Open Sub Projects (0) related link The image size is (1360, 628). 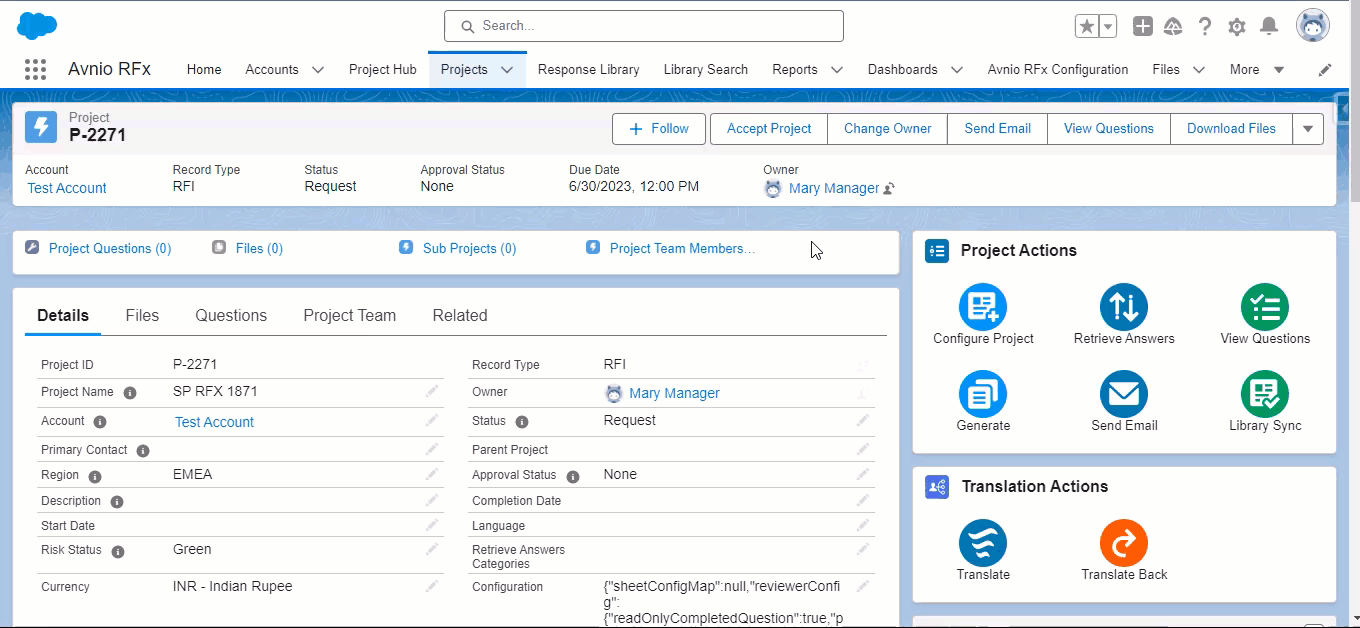[469, 248]
